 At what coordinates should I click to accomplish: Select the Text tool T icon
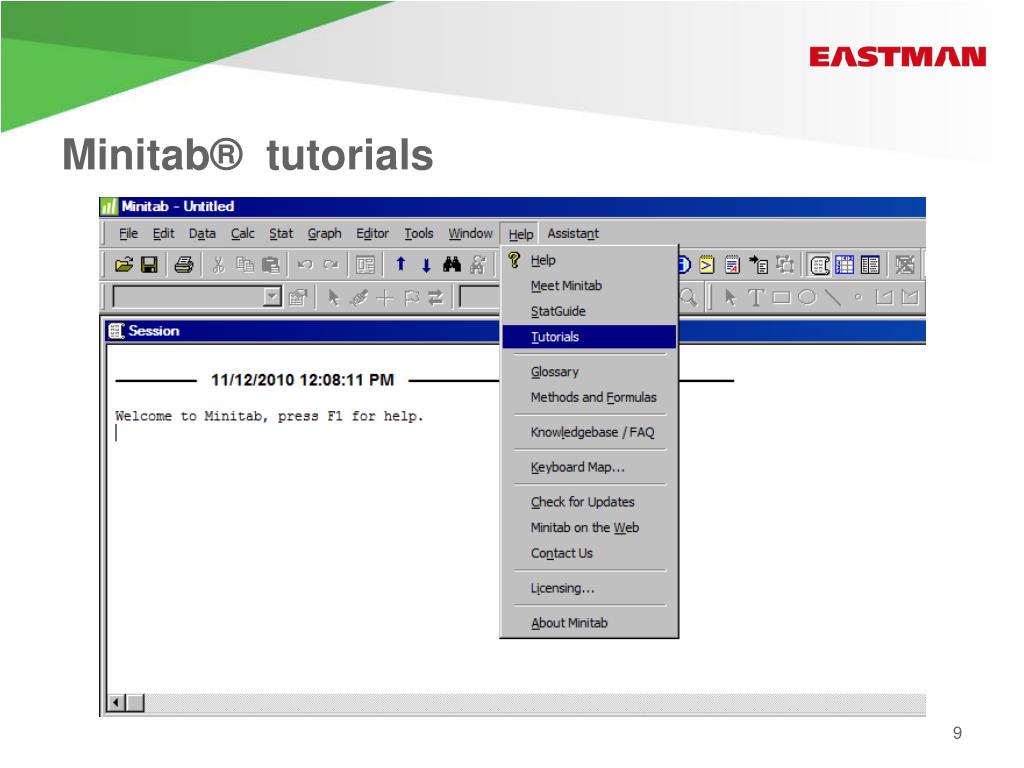coord(756,297)
